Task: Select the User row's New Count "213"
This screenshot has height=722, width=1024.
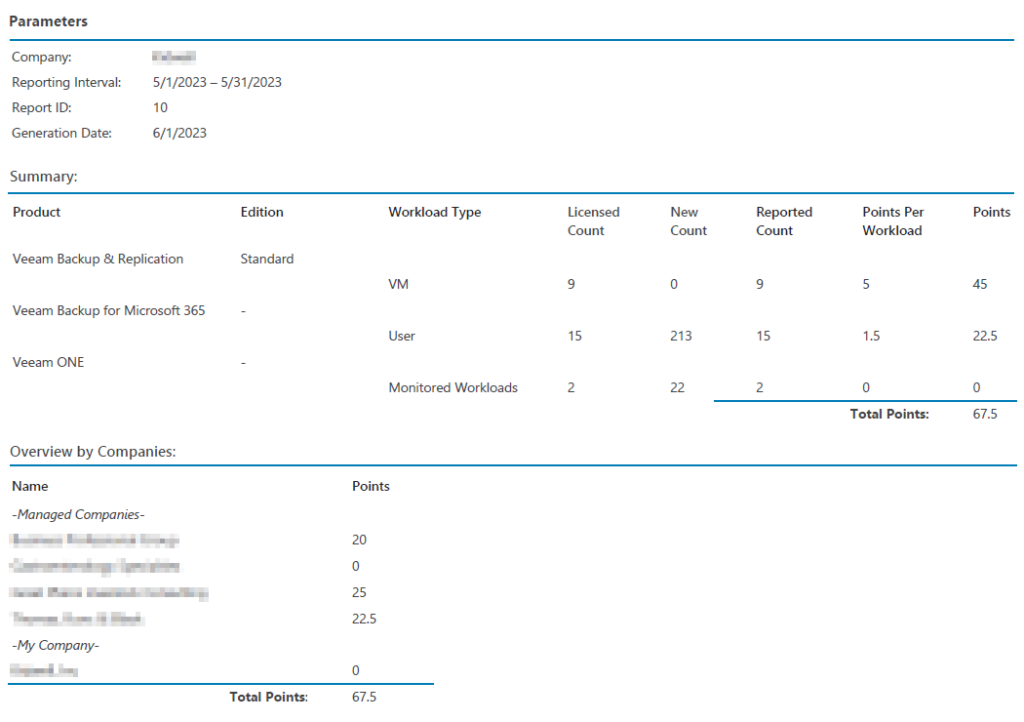Action: coord(681,336)
